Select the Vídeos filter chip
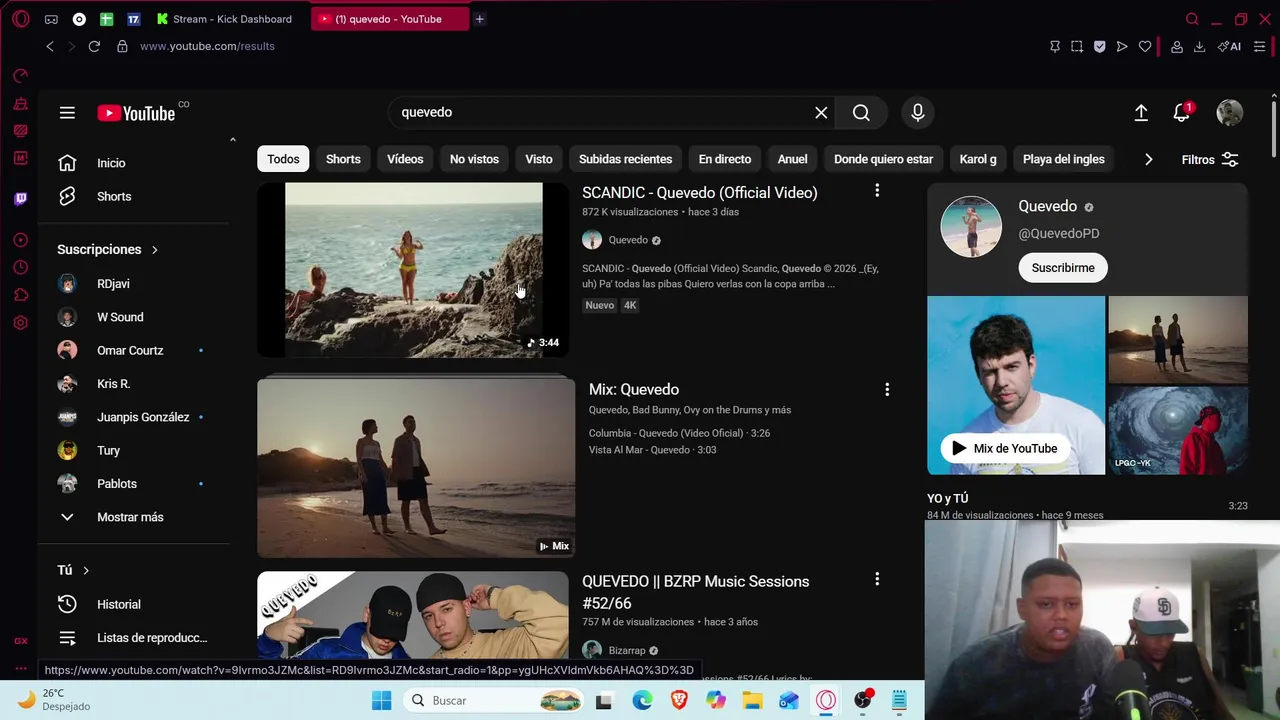The image size is (1280, 720). (405, 159)
